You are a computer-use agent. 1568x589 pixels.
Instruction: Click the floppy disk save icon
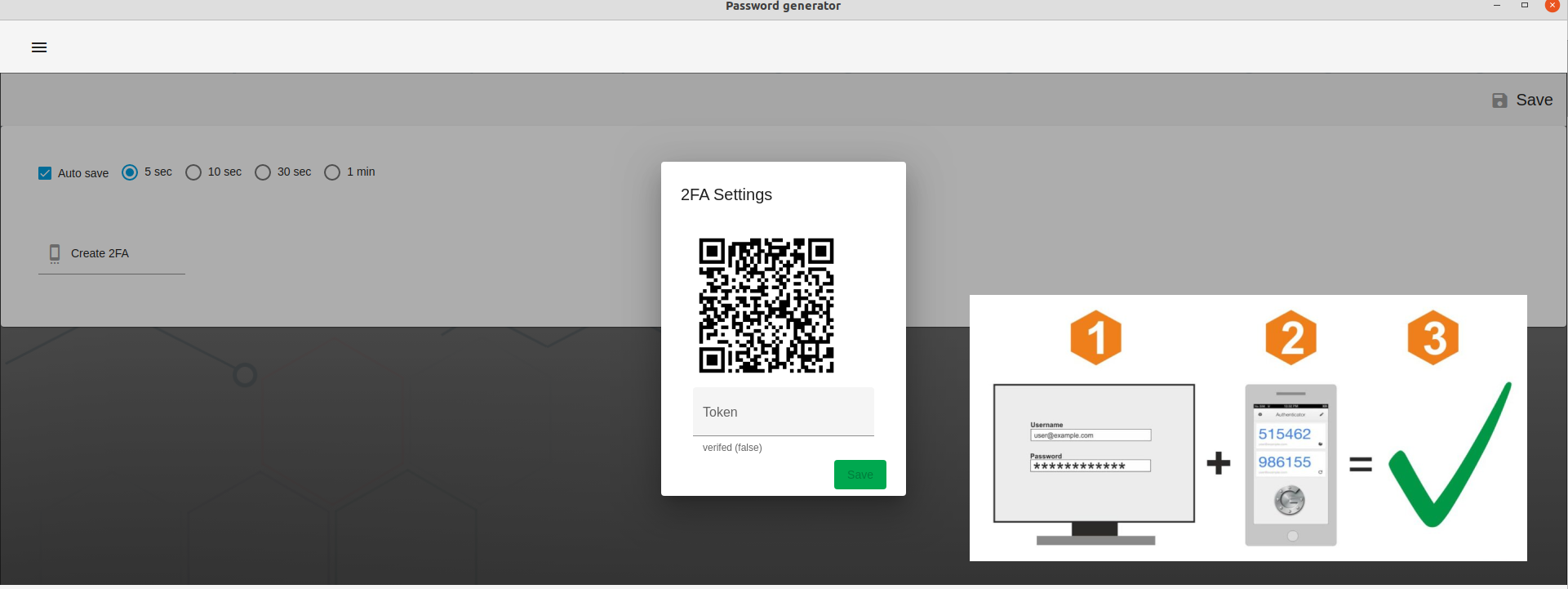pos(1499,100)
